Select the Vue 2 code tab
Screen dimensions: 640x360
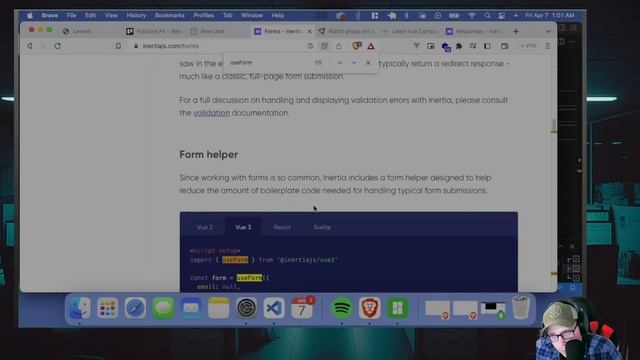204,227
